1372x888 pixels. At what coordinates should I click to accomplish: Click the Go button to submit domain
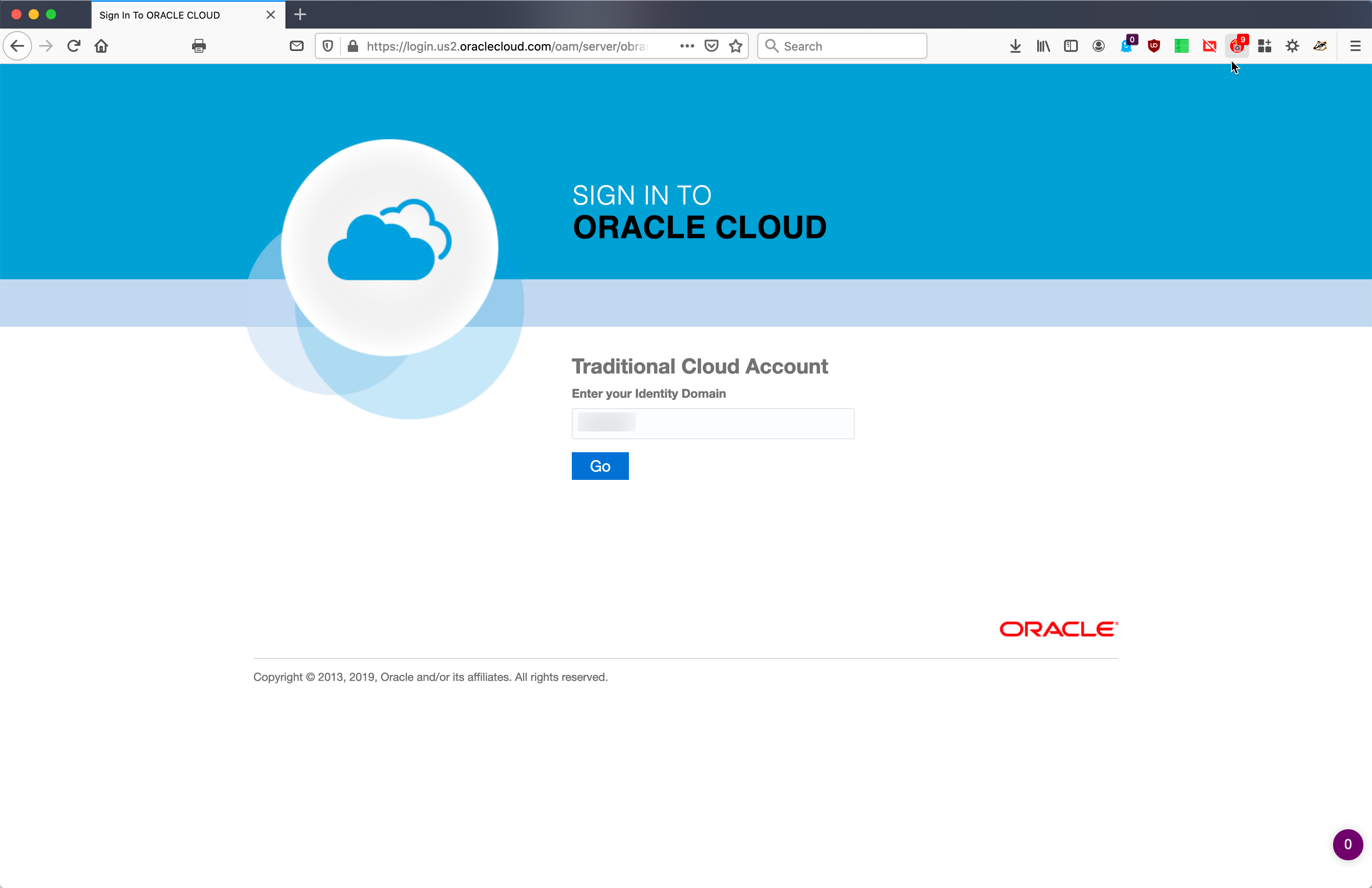(x=600, y=466)
